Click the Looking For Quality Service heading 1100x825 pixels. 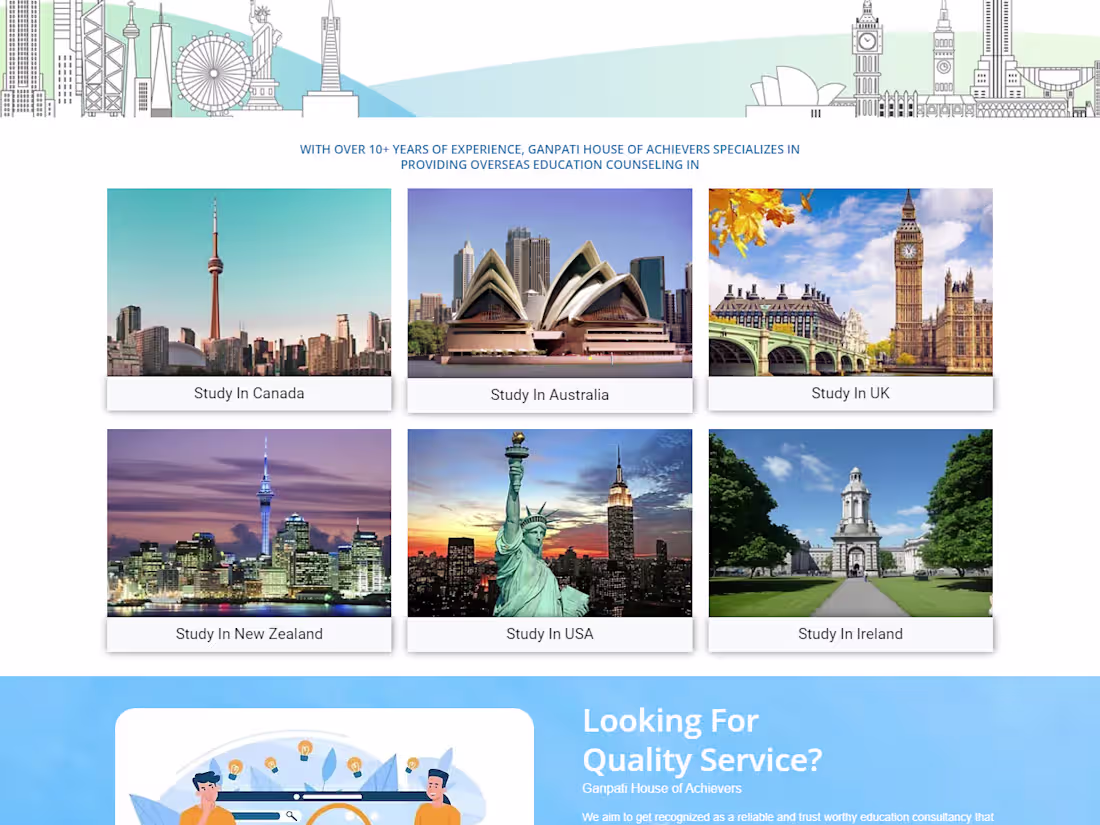(702, 740)
